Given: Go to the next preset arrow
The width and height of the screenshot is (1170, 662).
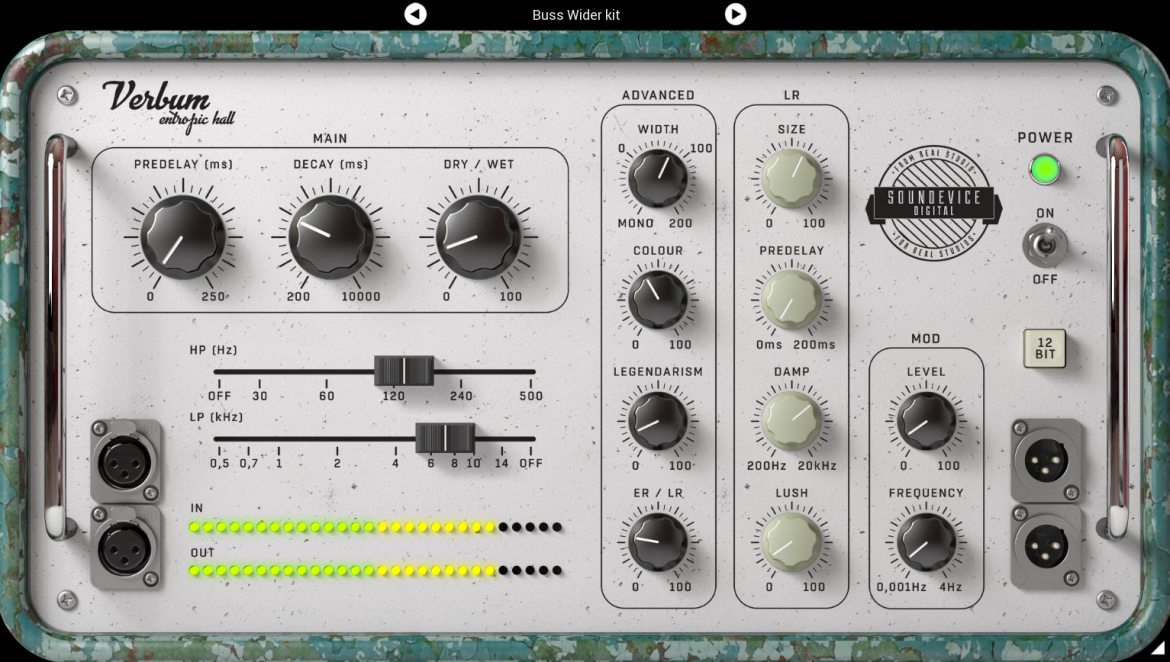Looking at the screenshot, I should (x=735, y=14).
